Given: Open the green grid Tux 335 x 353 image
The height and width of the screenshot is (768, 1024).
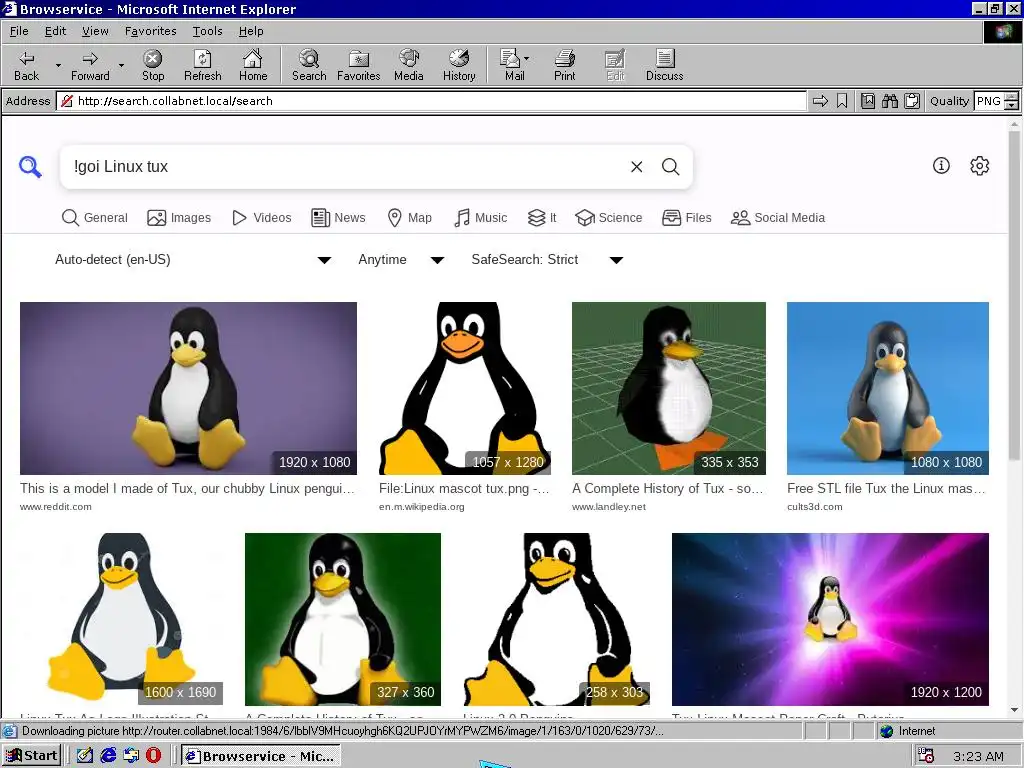Looking at the screenshot, I should [x=669, y=388].
